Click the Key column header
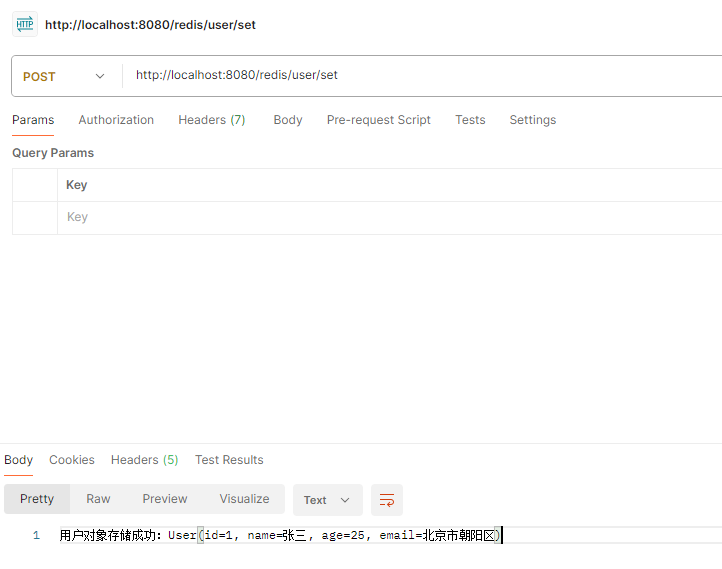The image size is (722, 569). (390, 185)
